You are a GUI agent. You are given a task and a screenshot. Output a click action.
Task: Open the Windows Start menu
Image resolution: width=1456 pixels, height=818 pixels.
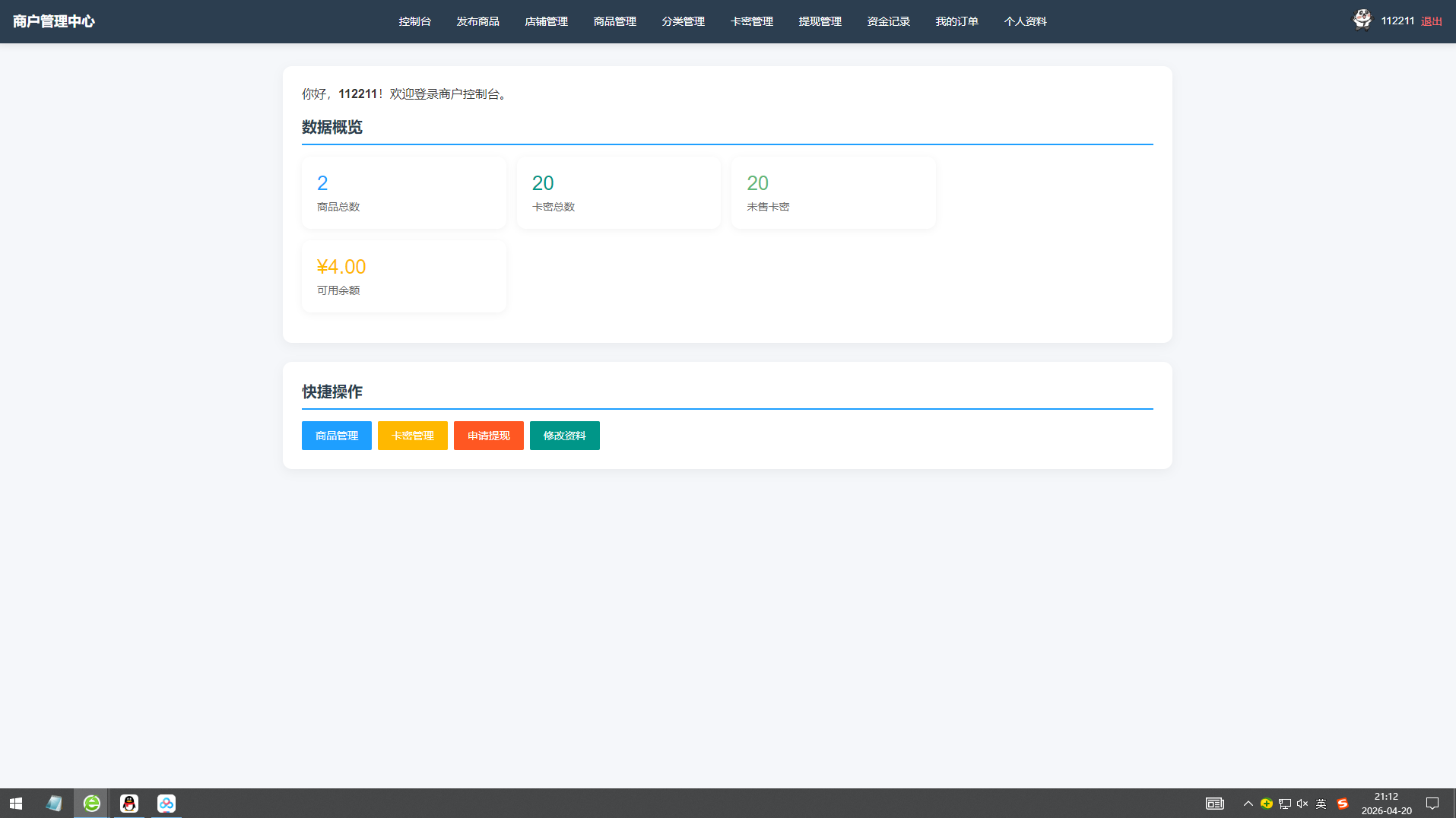coord(16,804)
